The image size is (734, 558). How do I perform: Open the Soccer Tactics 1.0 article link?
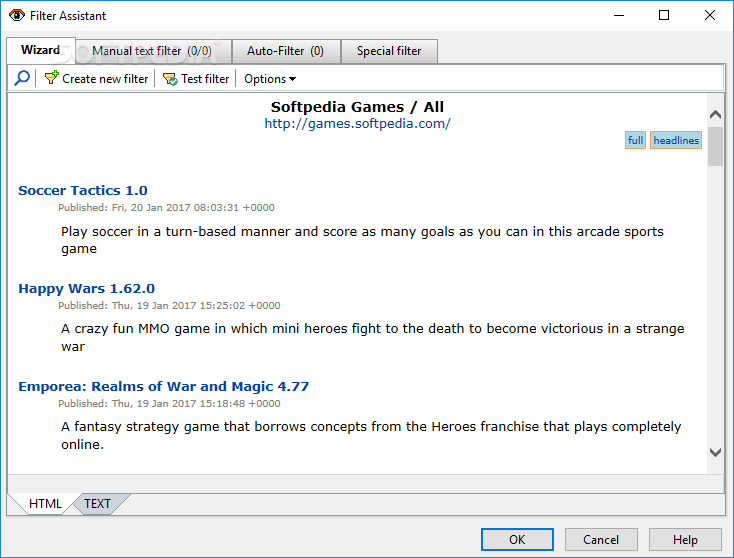coord(83,191)
